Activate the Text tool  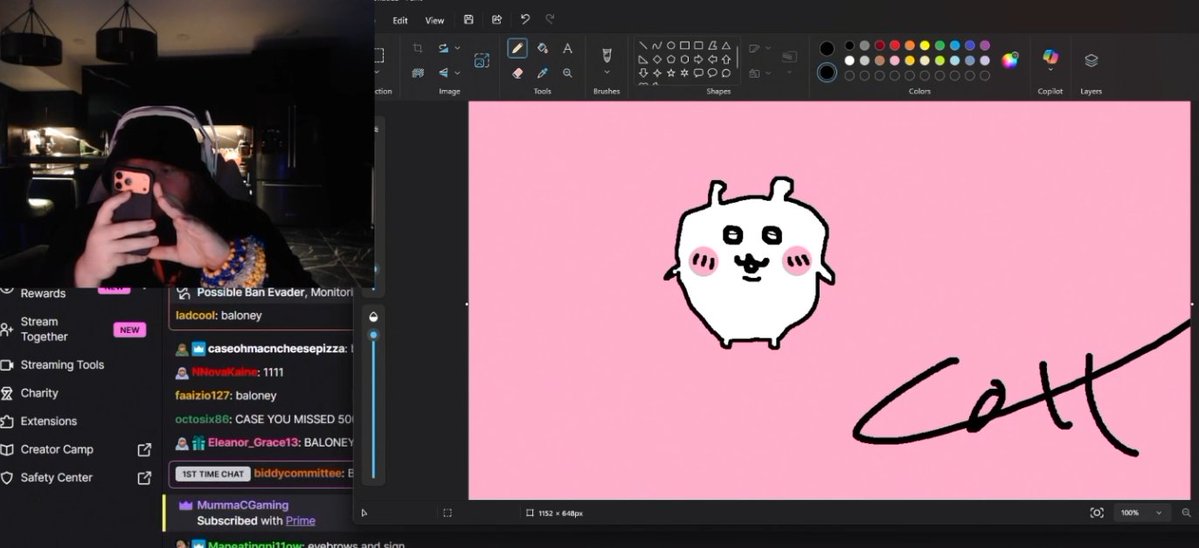click(567, 48)
